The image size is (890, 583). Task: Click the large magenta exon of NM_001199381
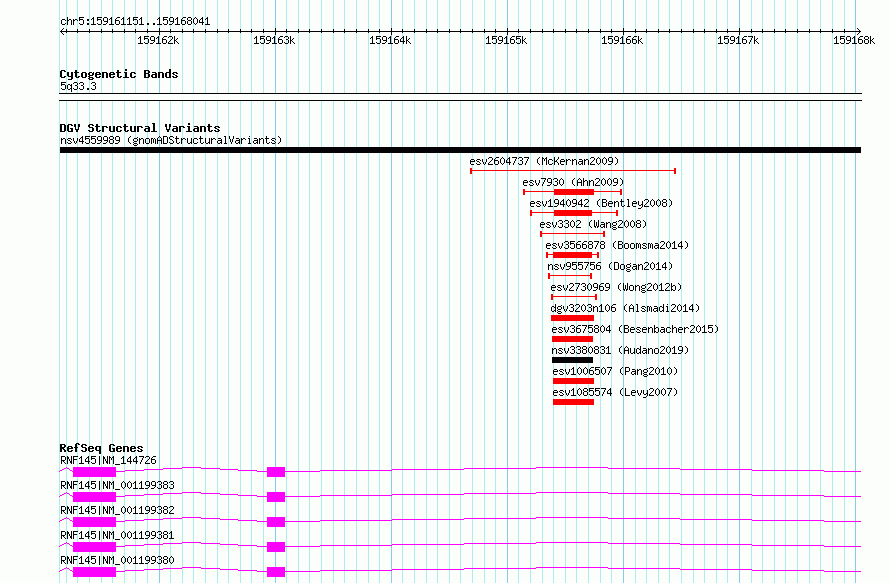point(94,547)
